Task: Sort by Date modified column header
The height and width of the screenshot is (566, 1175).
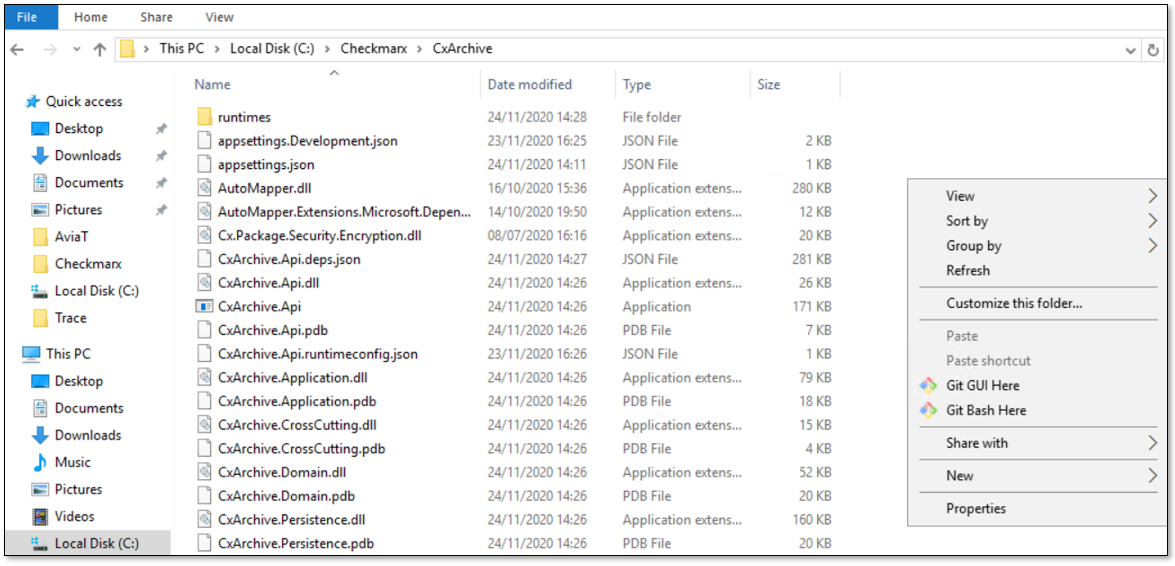Action: click(529, 85)
